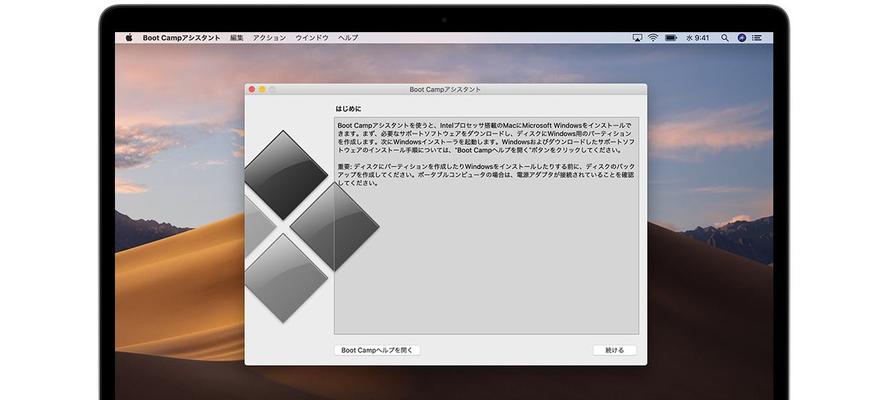Screen dimensions: 889x400
Task: Open Spotlight search magnifier
Action: click(725, 37)
